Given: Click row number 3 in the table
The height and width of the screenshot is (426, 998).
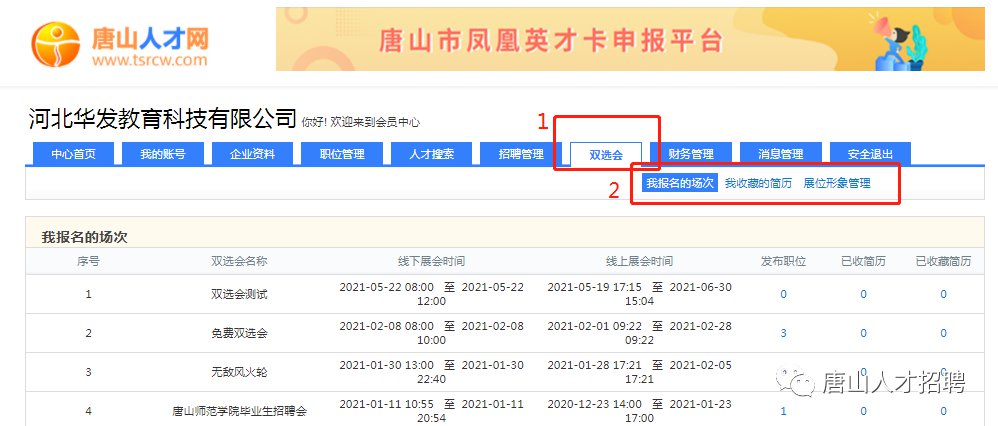Looking at the screenshot, I should click(88, 372).
